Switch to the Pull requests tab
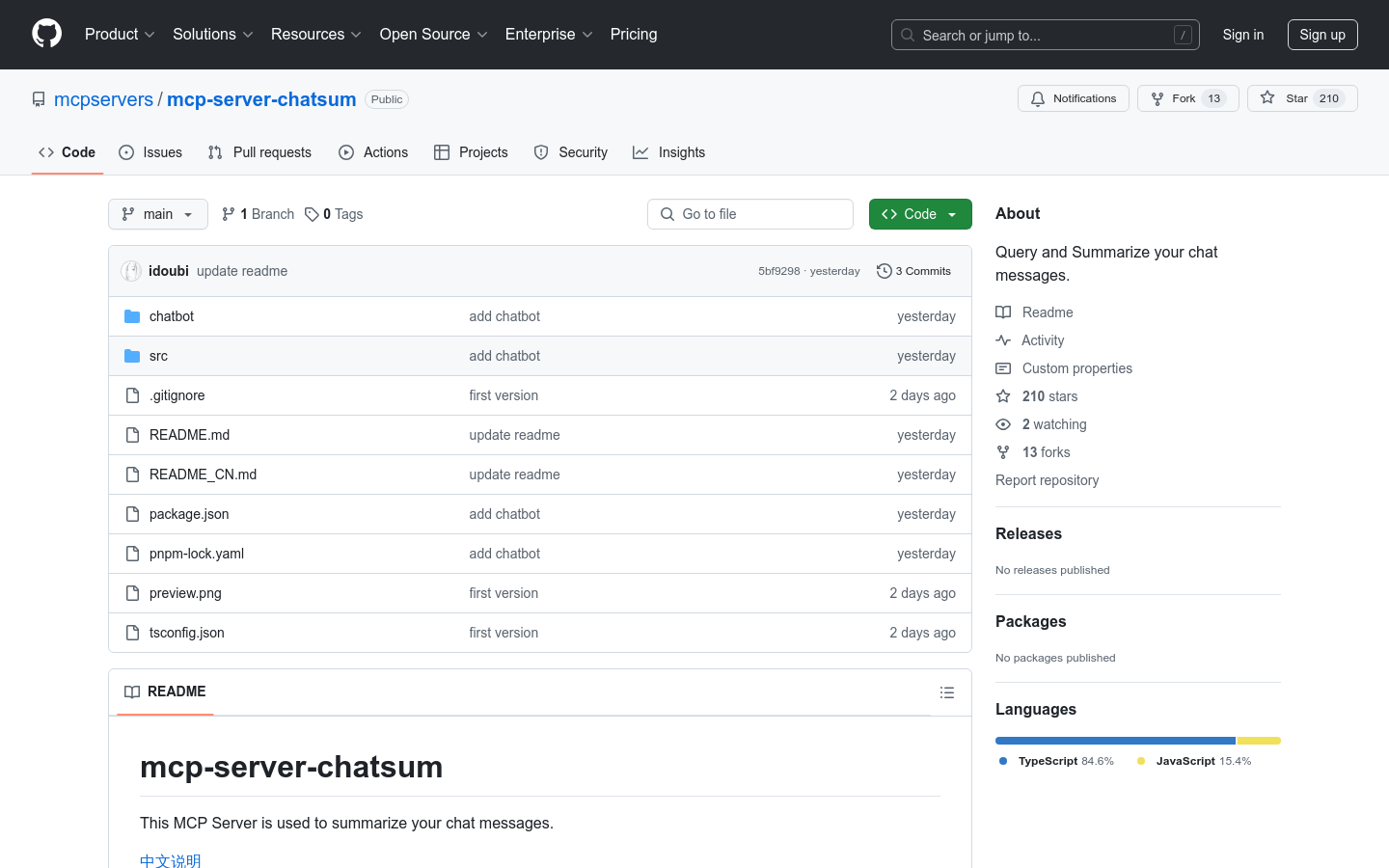This screenshot has width=1389, height=868. coord(259,152)
